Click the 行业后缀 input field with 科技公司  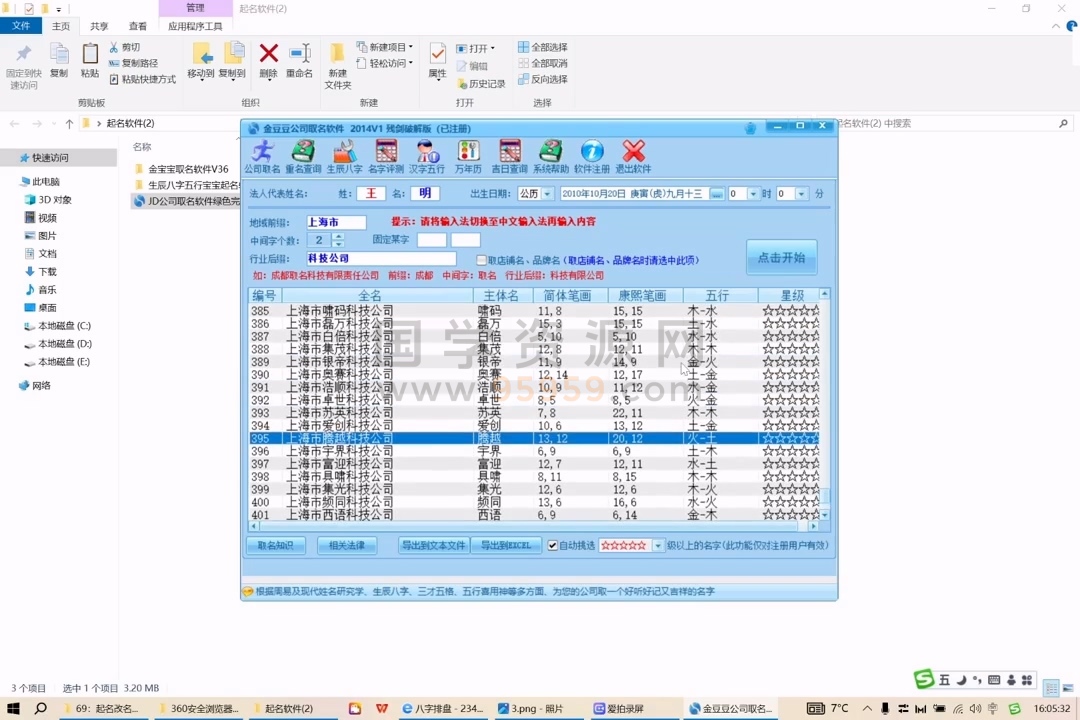380,258
